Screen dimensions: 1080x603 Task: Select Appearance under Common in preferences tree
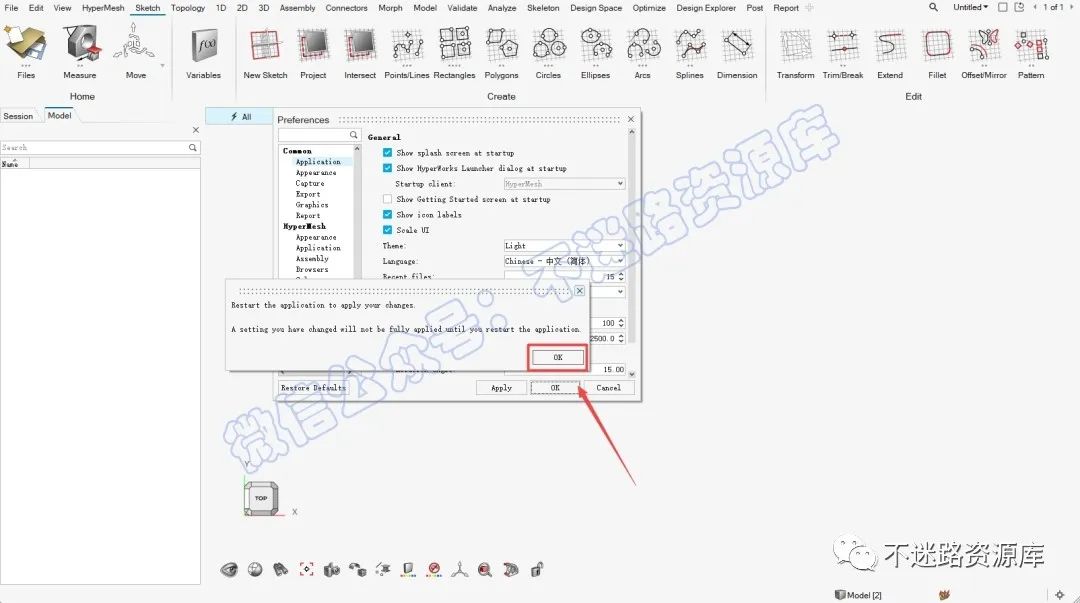[316, 172]
